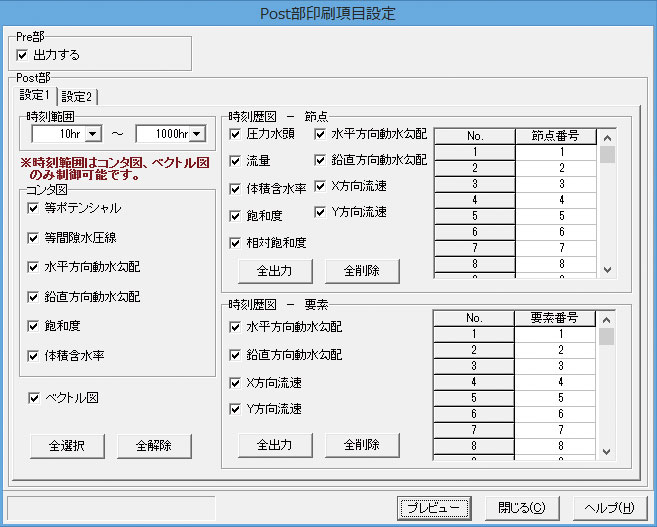
Task: Uncheck Y方向流速 in the 要素 section
Action: tap(235, 409)
